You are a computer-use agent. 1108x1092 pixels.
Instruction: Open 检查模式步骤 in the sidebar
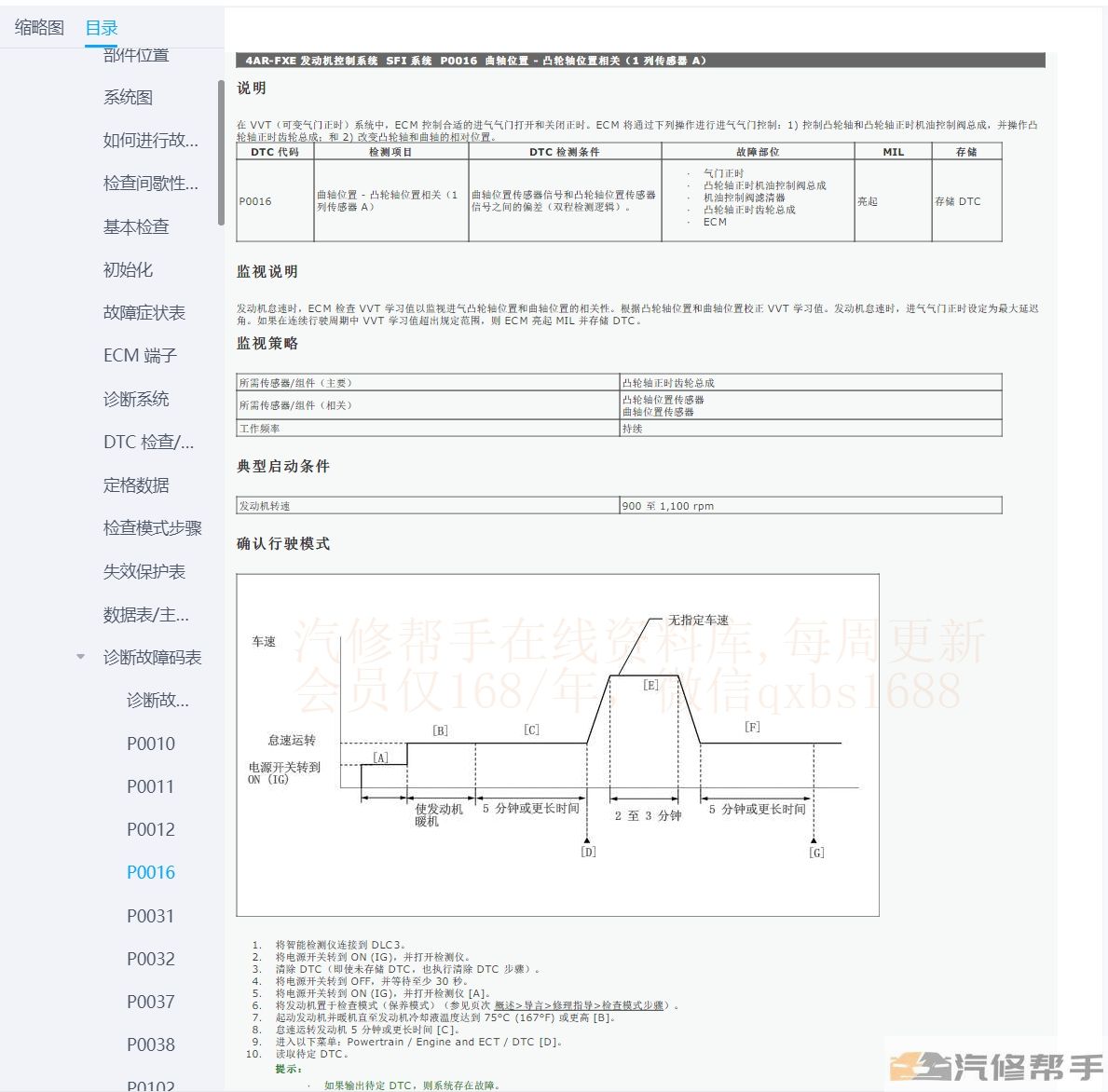tap(153, 528)
